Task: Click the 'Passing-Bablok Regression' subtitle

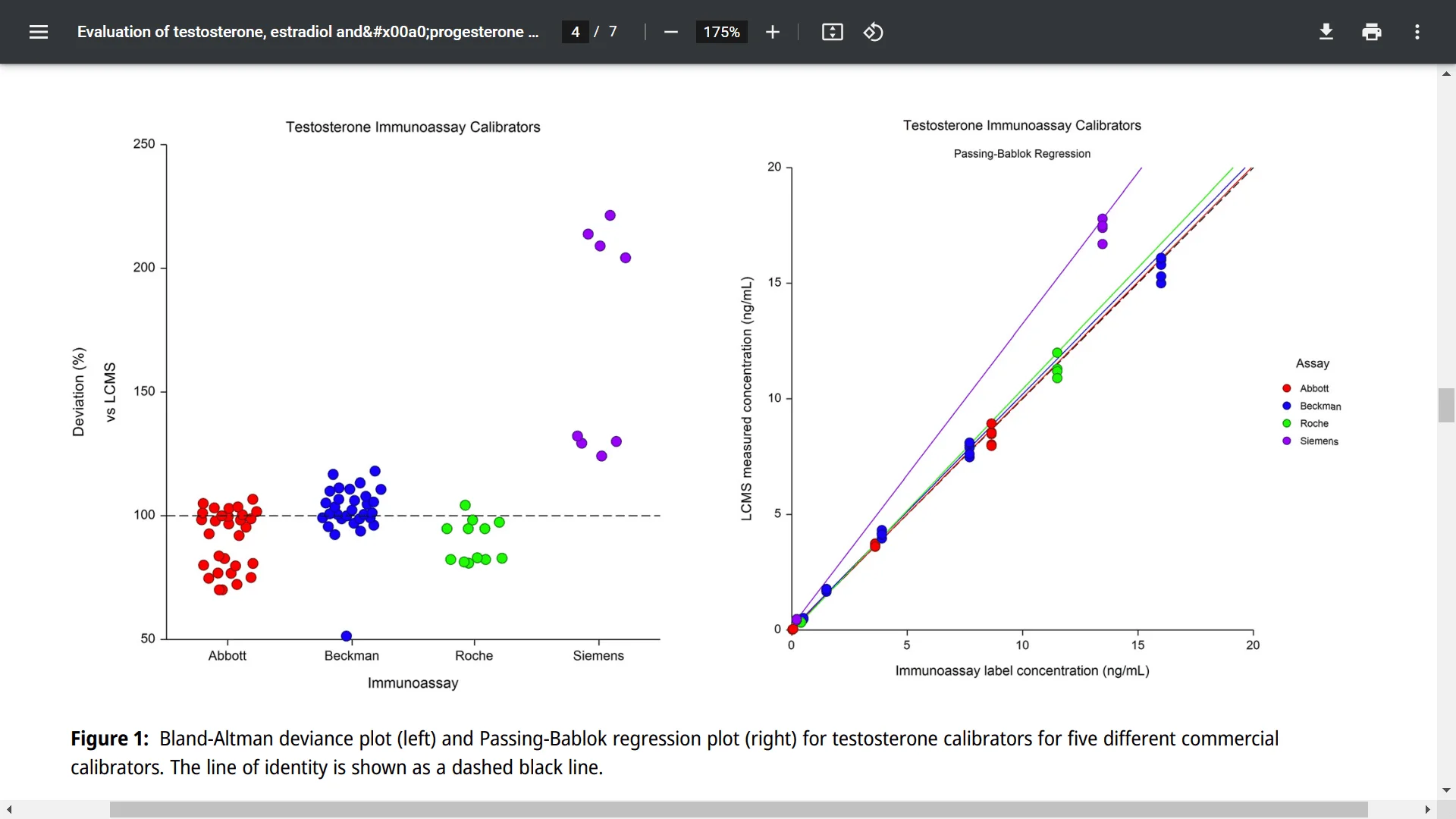Action: (1021, 154)
